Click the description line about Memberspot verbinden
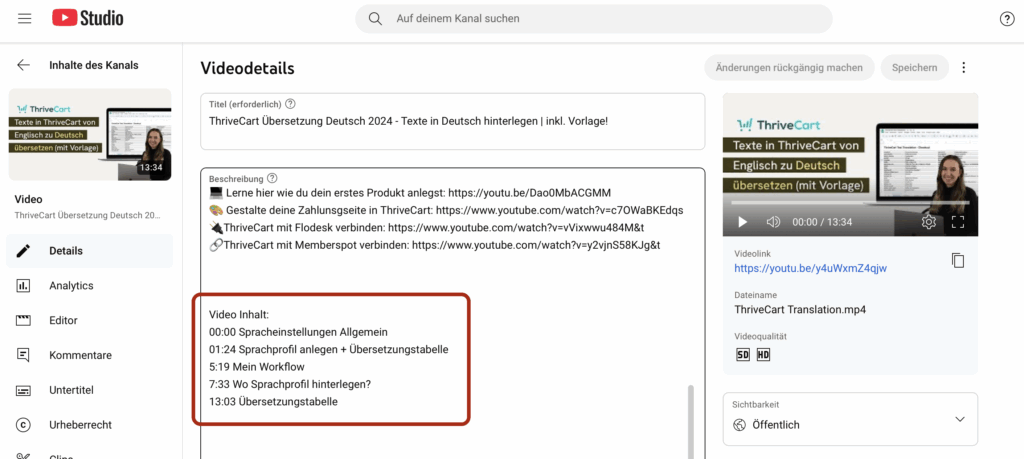Viewport: 1024px width, 459px height. click(435, 245)
